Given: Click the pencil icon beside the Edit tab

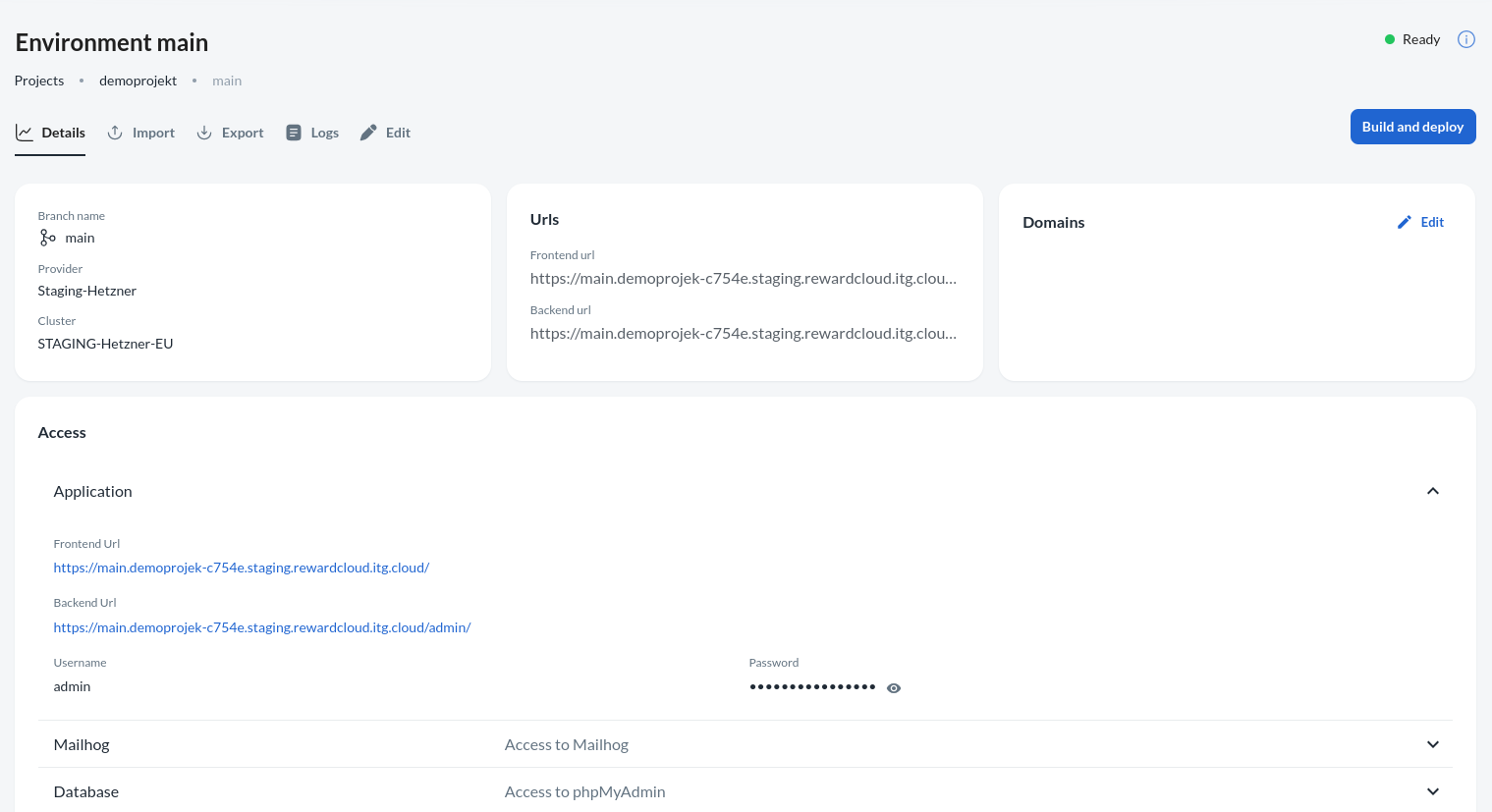Looking at the screenshot, I should point(368,133).
